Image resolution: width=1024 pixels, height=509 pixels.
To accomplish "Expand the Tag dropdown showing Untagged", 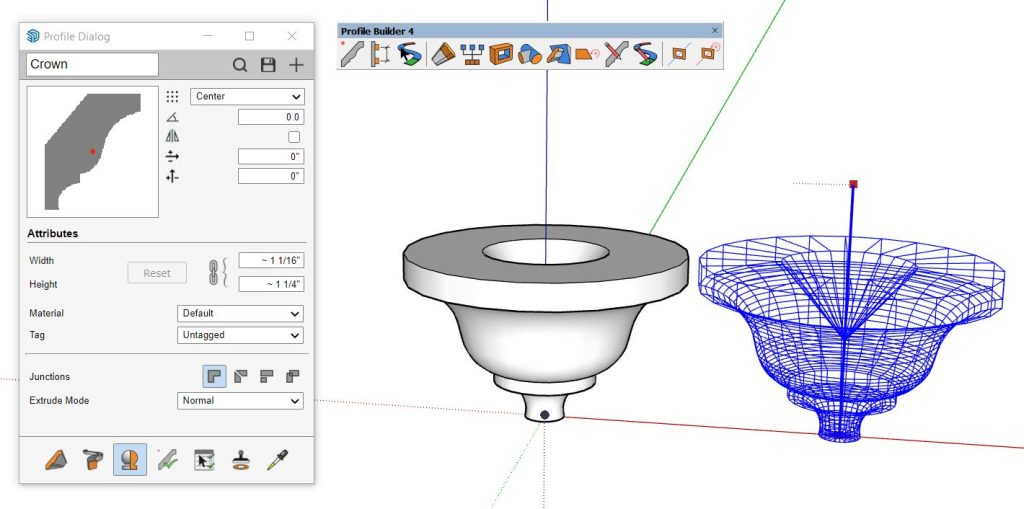I will [240, 336].
